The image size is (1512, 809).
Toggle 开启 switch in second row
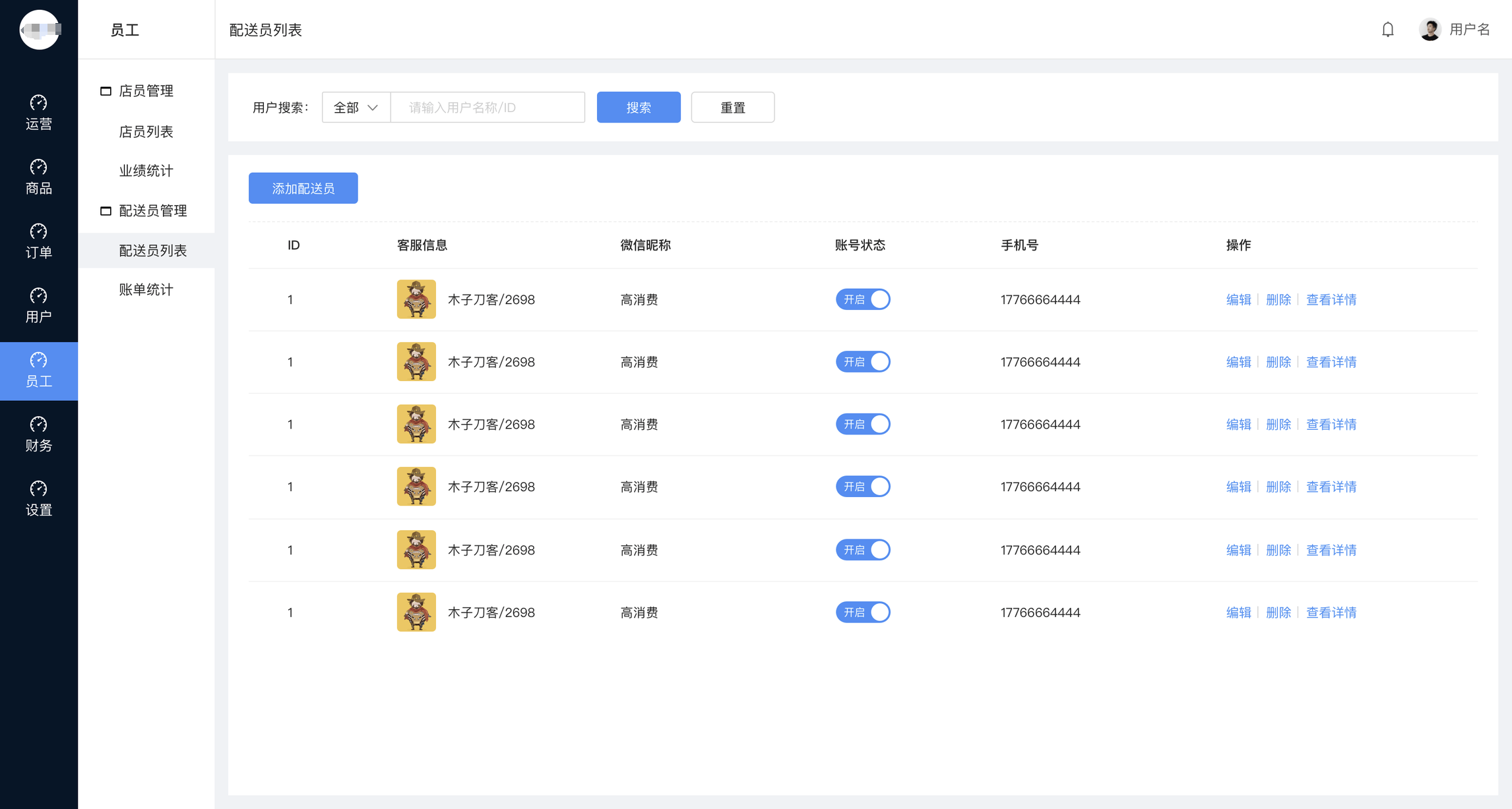click(x=863, y=362)
